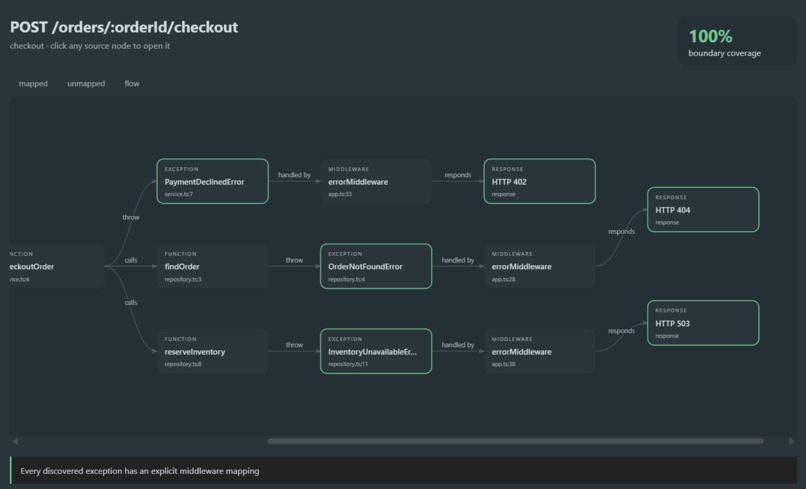806x489 pixels.
Task: Click the 'calls' label leading to findOrder
Action: pyautogui.click(x=131, y=260)
